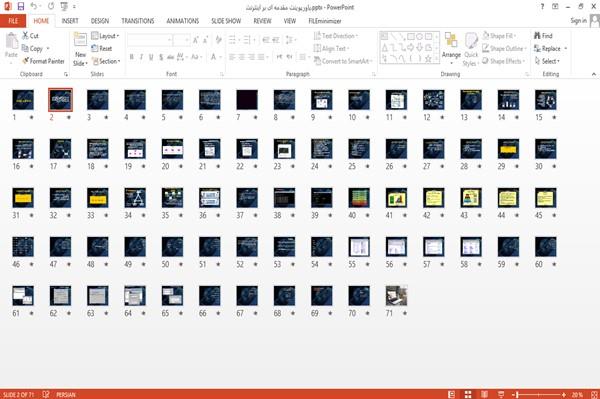600x399 pixels.
Task: Click the Reset slide button
Action: pos(102,48)
